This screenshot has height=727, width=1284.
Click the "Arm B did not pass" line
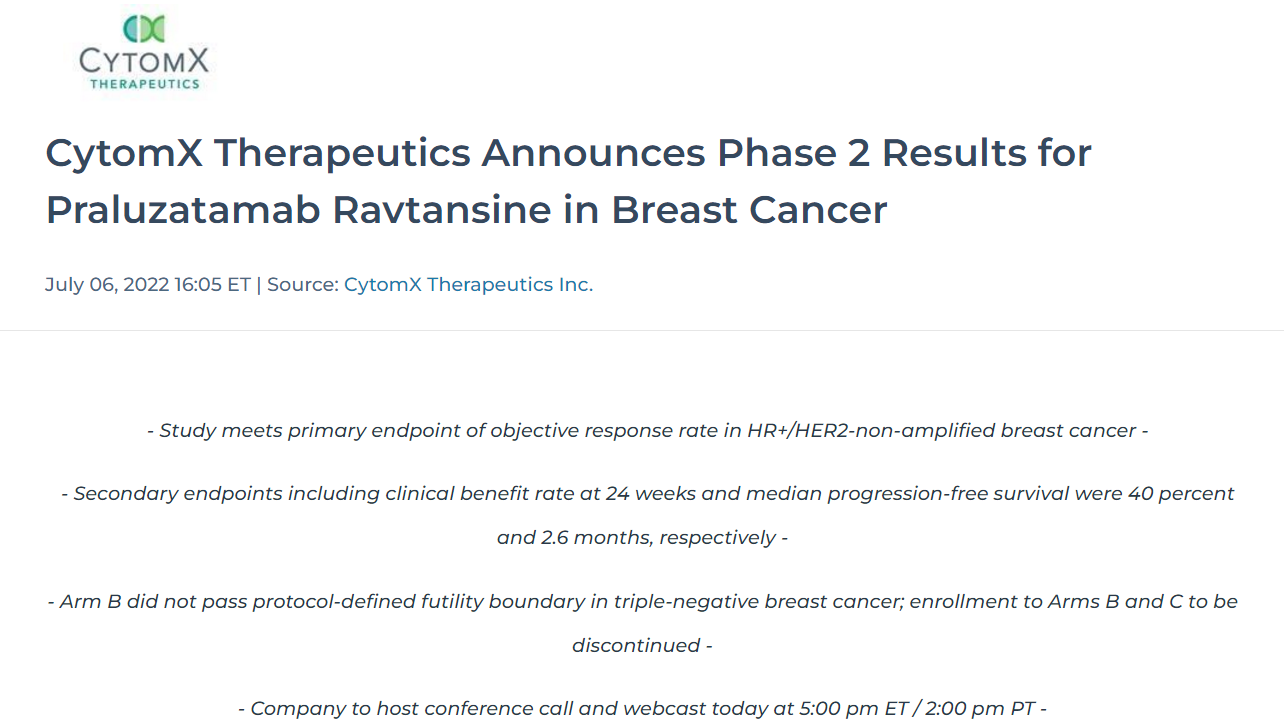[642, 601]
